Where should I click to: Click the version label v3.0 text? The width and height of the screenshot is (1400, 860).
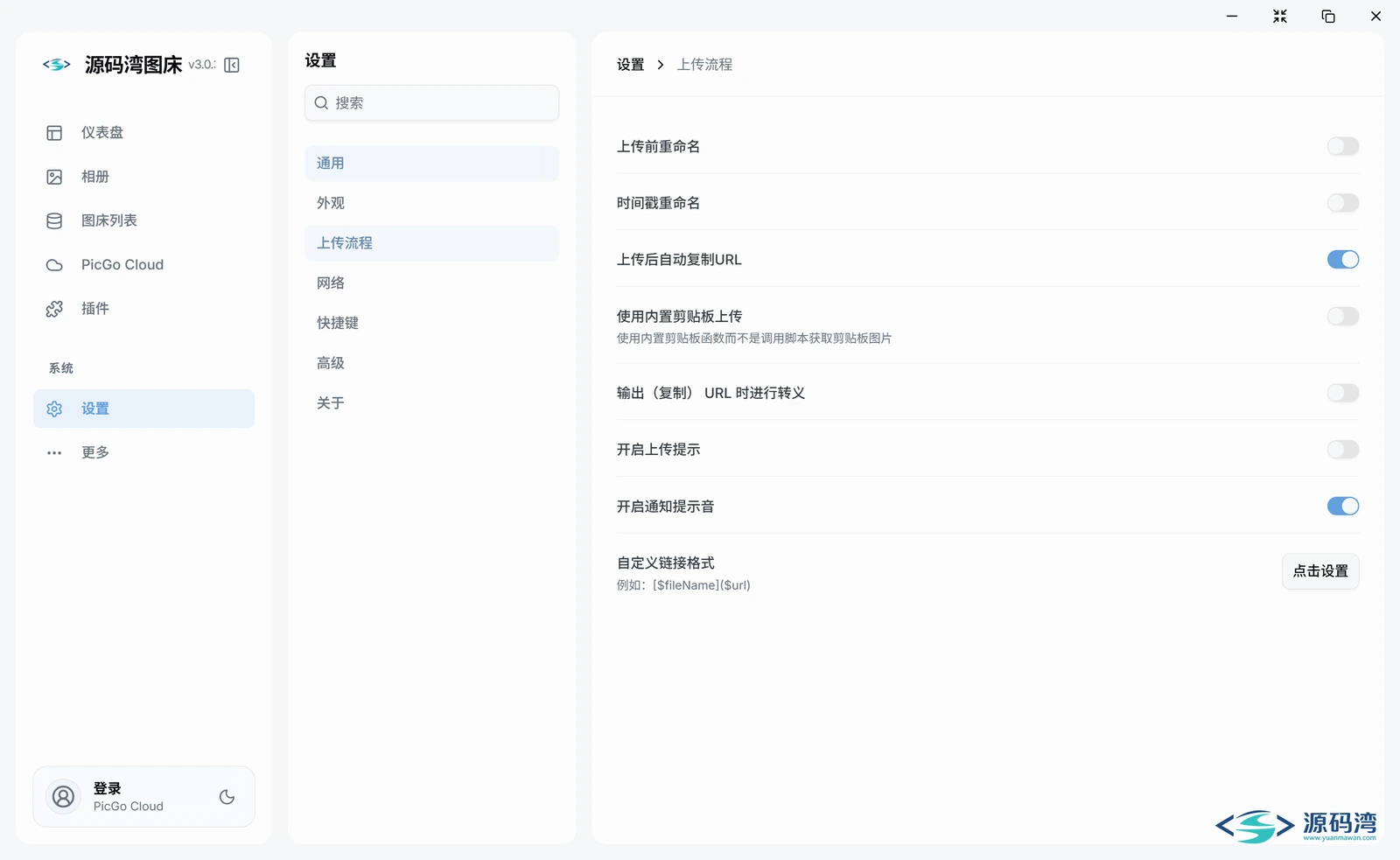[202, 65]
